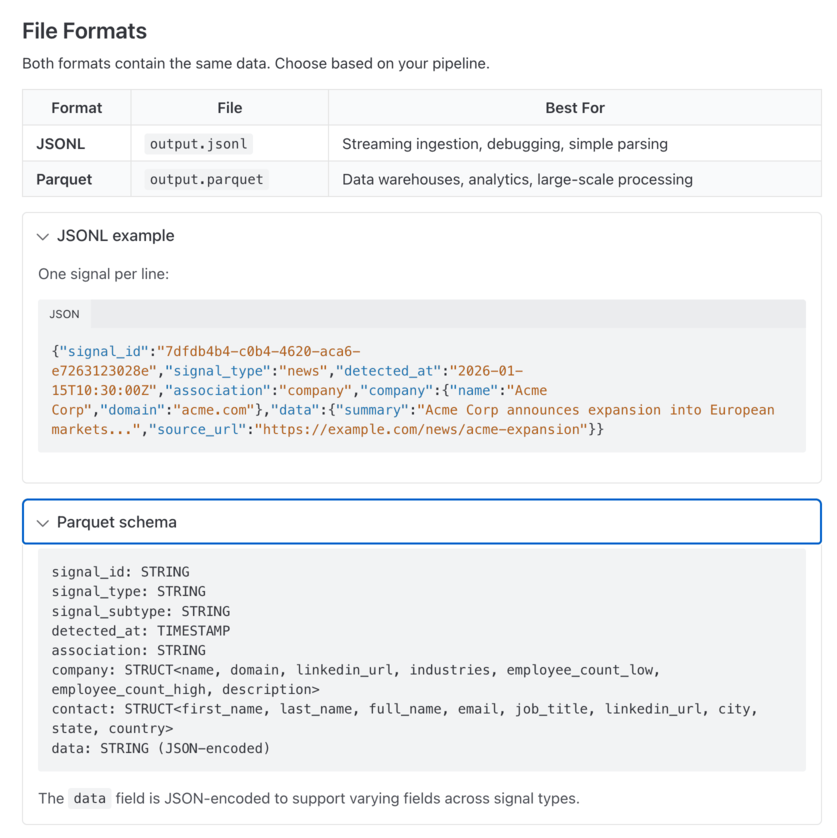Click the File column header
Viewport: 837px width, 838px height.
(230, 108)
